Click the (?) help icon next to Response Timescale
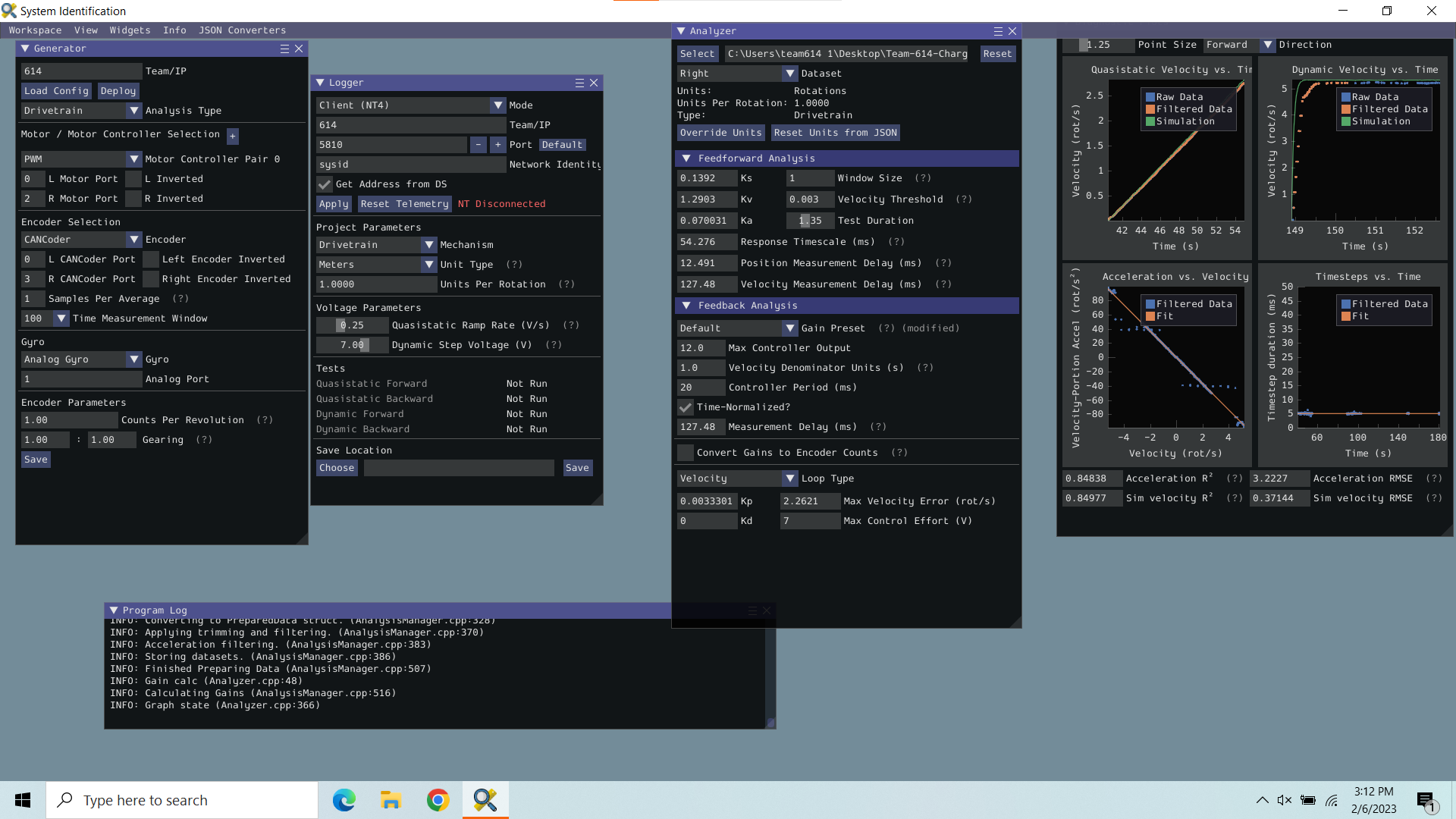1456x819 pixels. point(896,241)
